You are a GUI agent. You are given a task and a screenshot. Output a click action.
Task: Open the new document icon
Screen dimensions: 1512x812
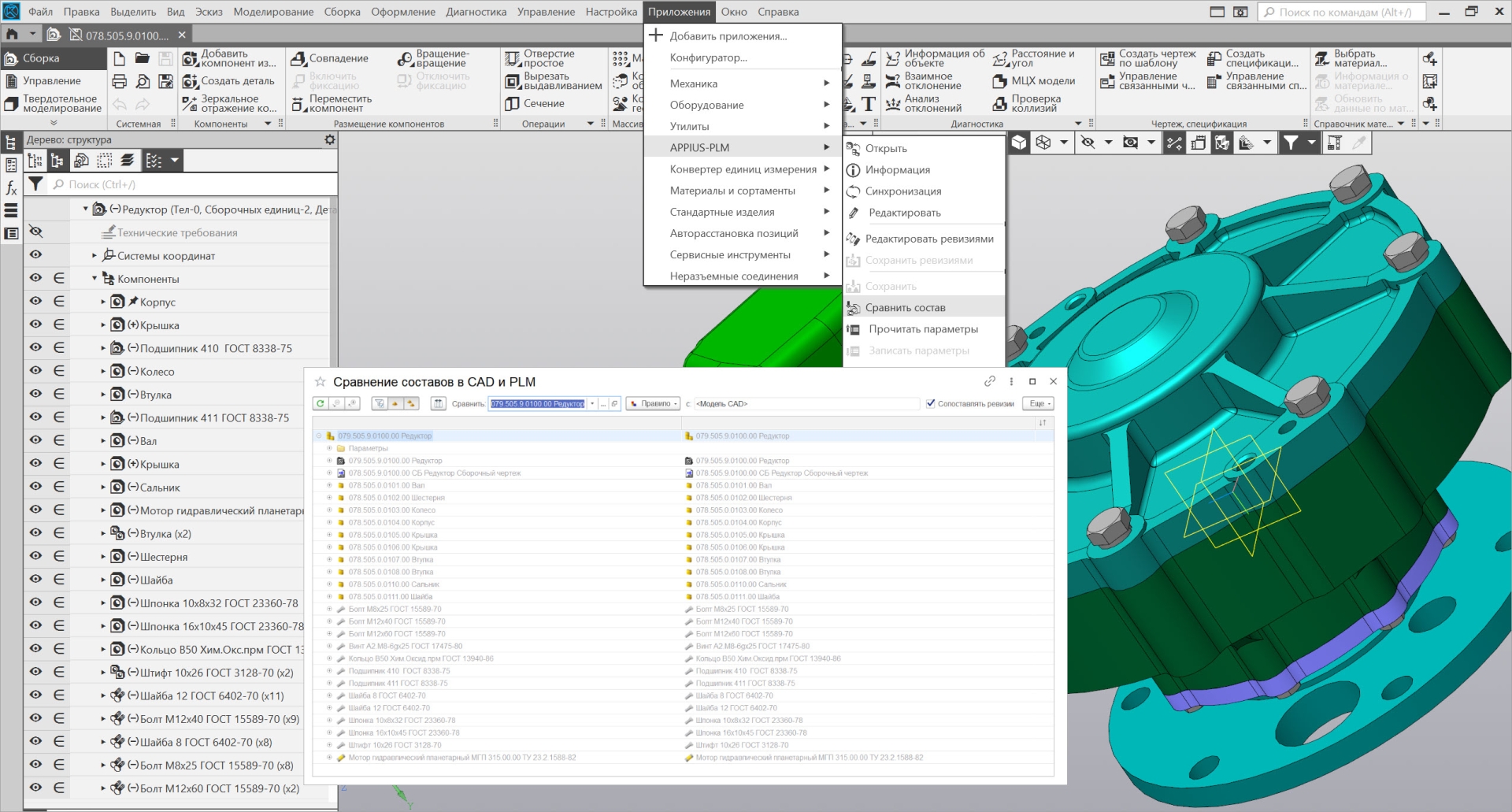(x=119, y=58)
